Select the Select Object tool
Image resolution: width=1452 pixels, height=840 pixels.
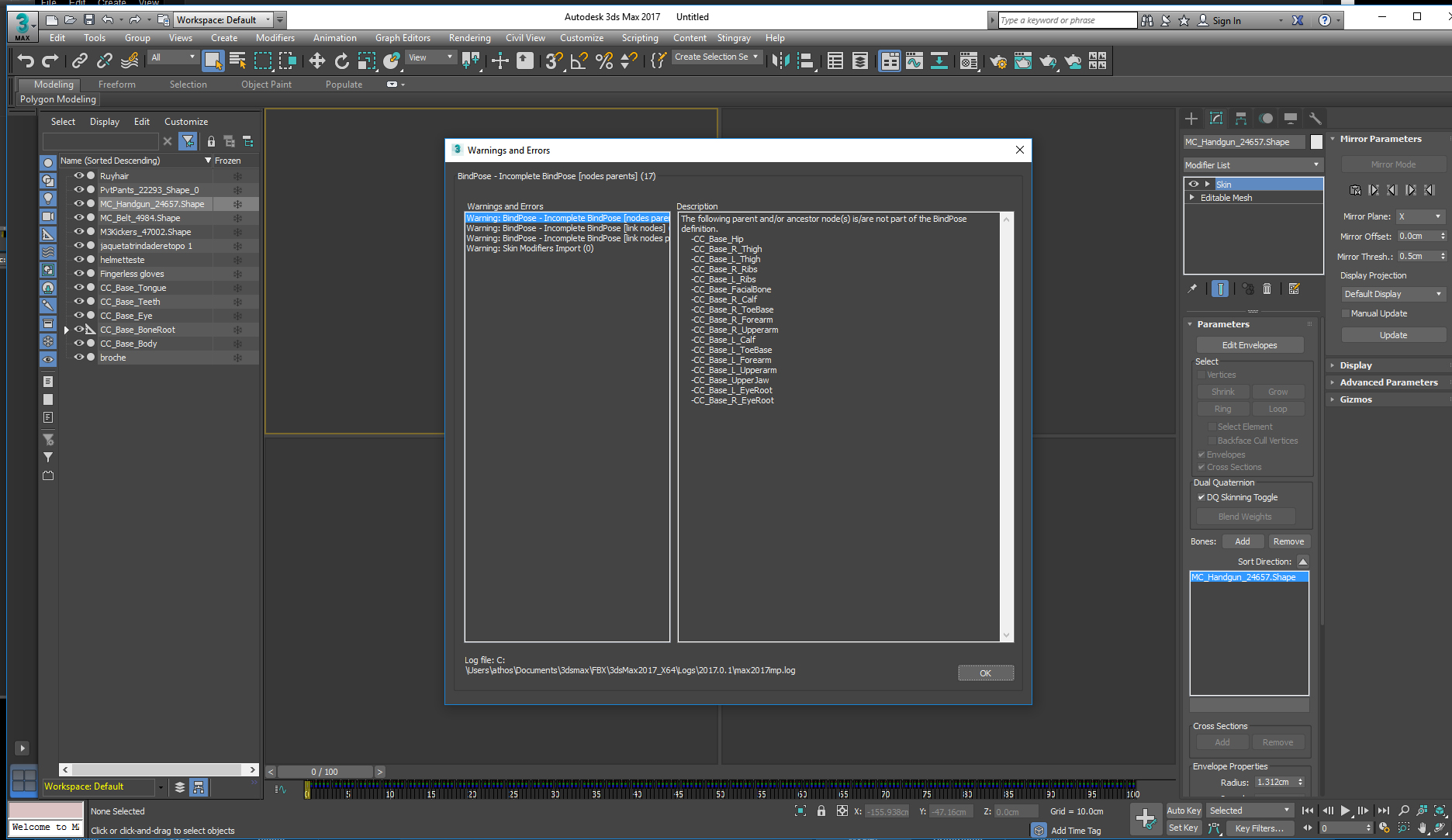(213, 60)
